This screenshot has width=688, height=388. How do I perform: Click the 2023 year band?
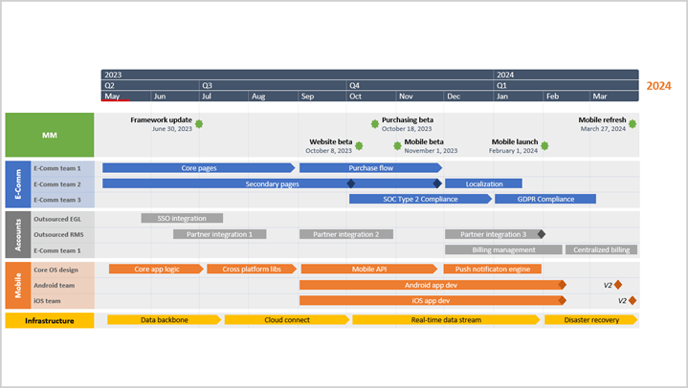tap(297, 75)
